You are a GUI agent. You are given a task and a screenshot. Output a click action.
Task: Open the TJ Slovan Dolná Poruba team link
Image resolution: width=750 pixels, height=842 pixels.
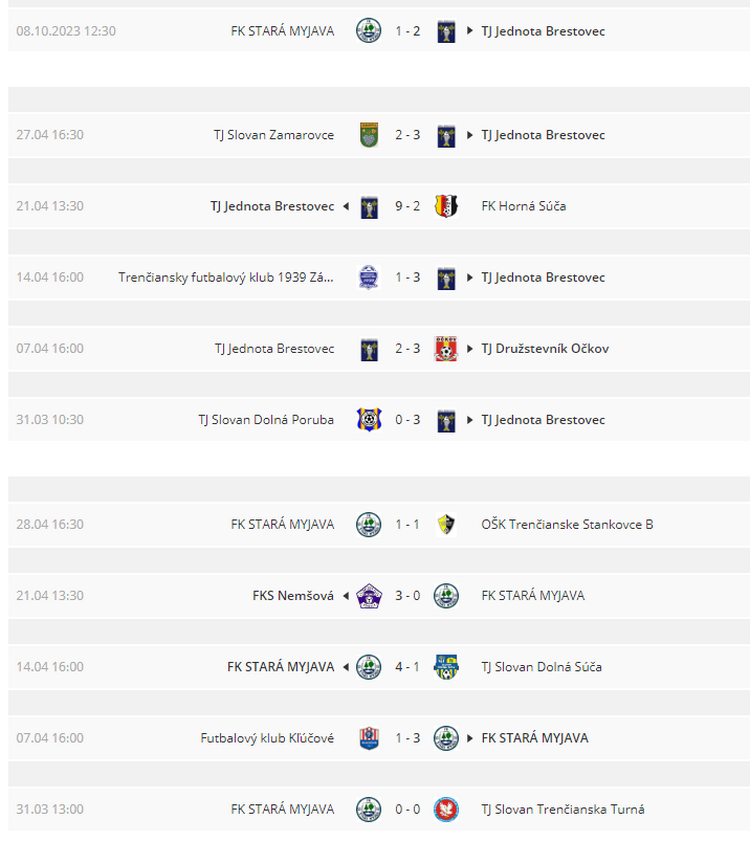pos(266,420)
